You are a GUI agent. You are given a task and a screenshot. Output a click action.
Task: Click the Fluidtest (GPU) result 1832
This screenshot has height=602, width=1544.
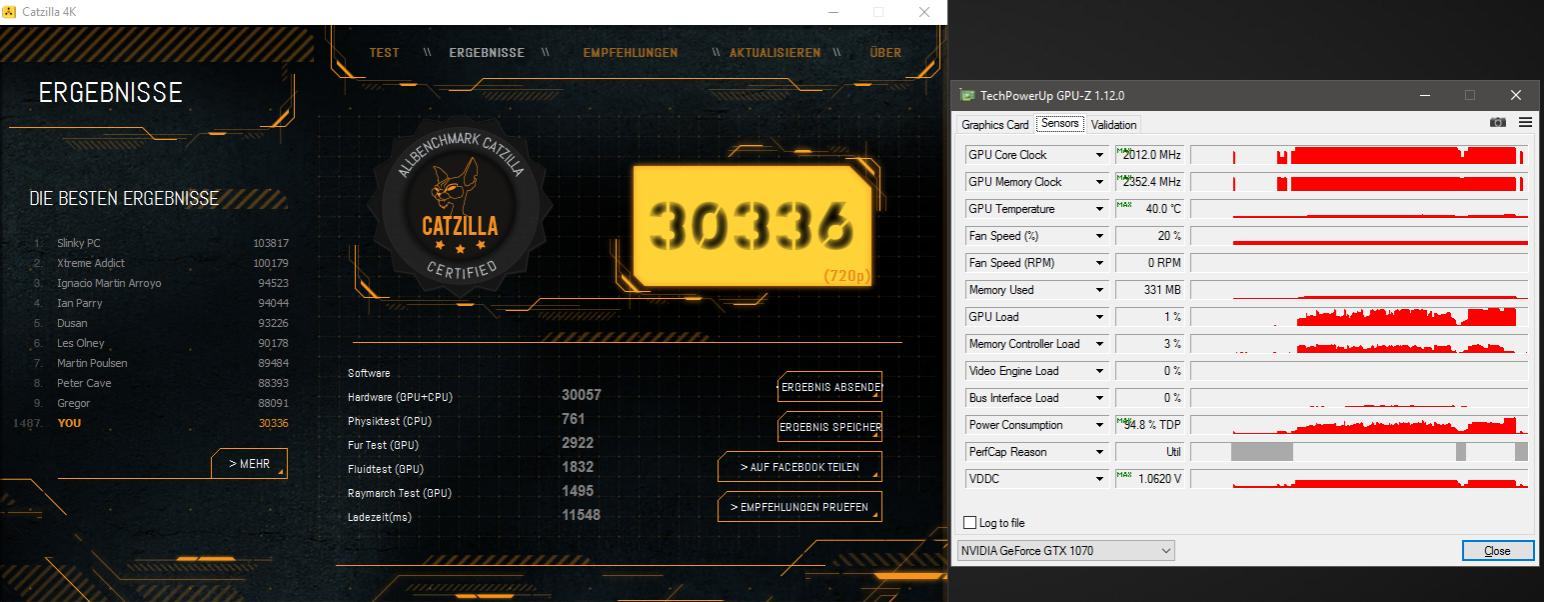tap(578, 467)
